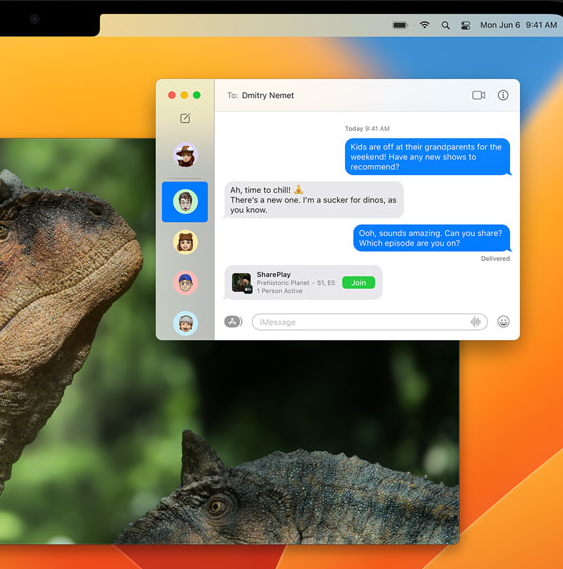The width and height of the screenshot is (563, 569).
Task: Click the '1 Person Active' SharePlay label
Action: [280, 291]
